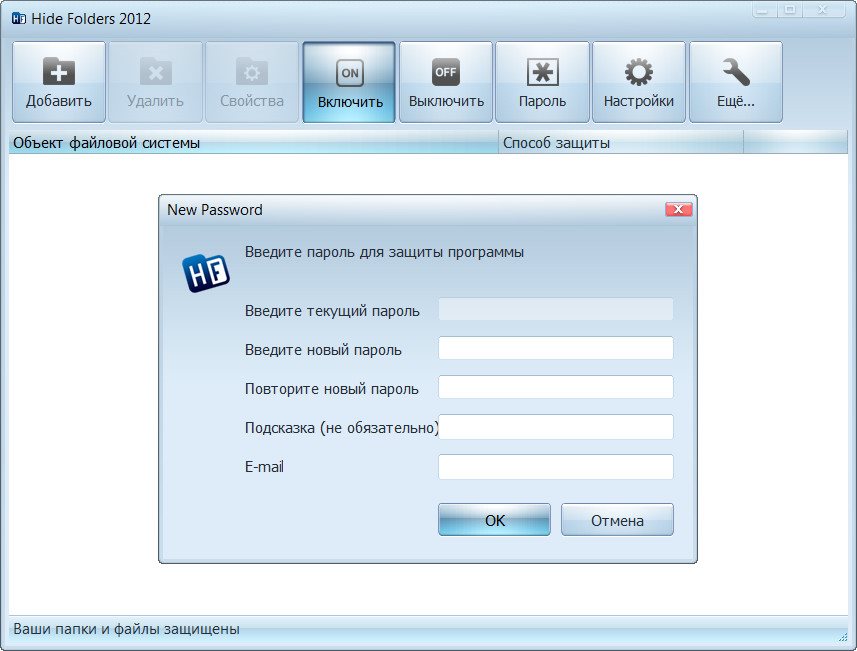The image size is (857, 651).
Task: Click the Добавить (Add) folder icon
Action: click(x=58, y=72)
